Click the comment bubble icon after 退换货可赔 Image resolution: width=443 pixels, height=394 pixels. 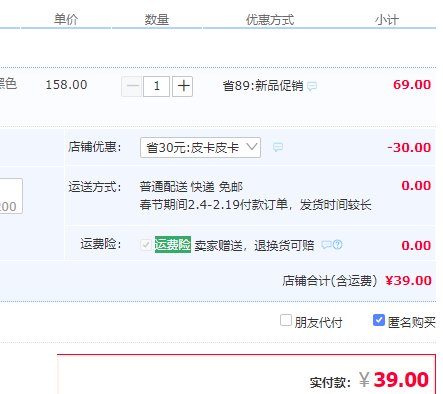(326, 245)
